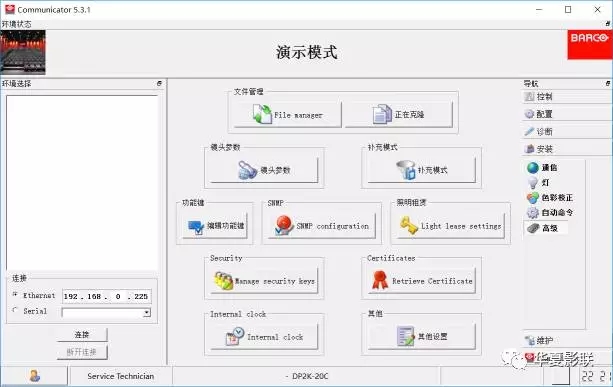Viewport: 613px width, 387px height.
Task: Click the 其他设置 button
Action: coord(421,336)
